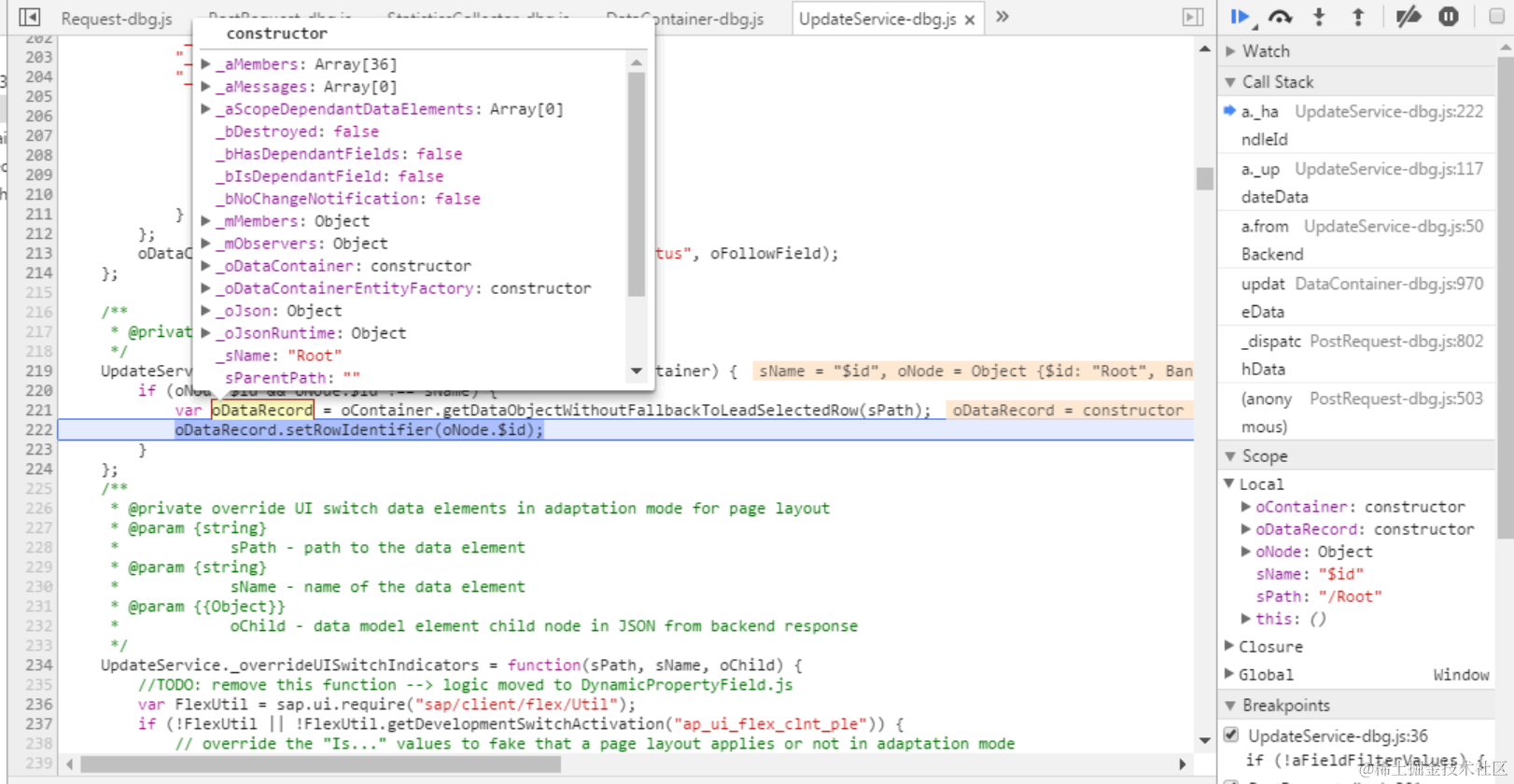This screenshot has height=784, width=1514.
Task: Click the scrollbar thumb inside constructor tooltip
Action: point(637,184)
